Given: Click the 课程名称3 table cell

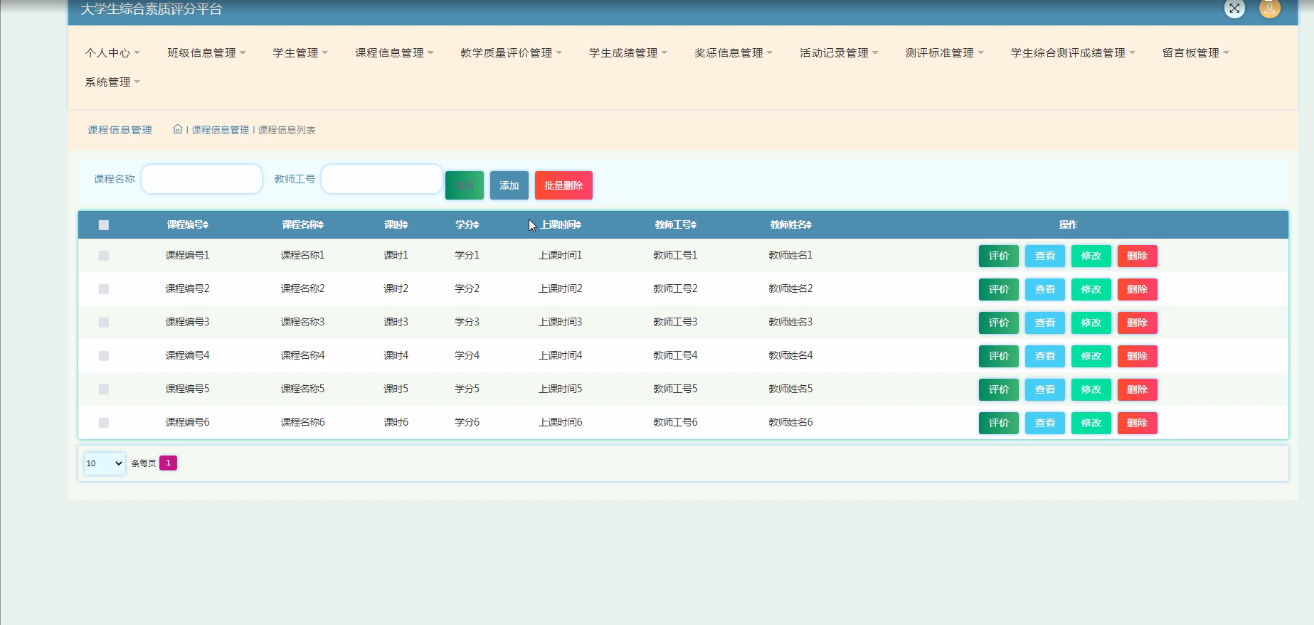Looking at the screenshot, I should click(303, 322).
